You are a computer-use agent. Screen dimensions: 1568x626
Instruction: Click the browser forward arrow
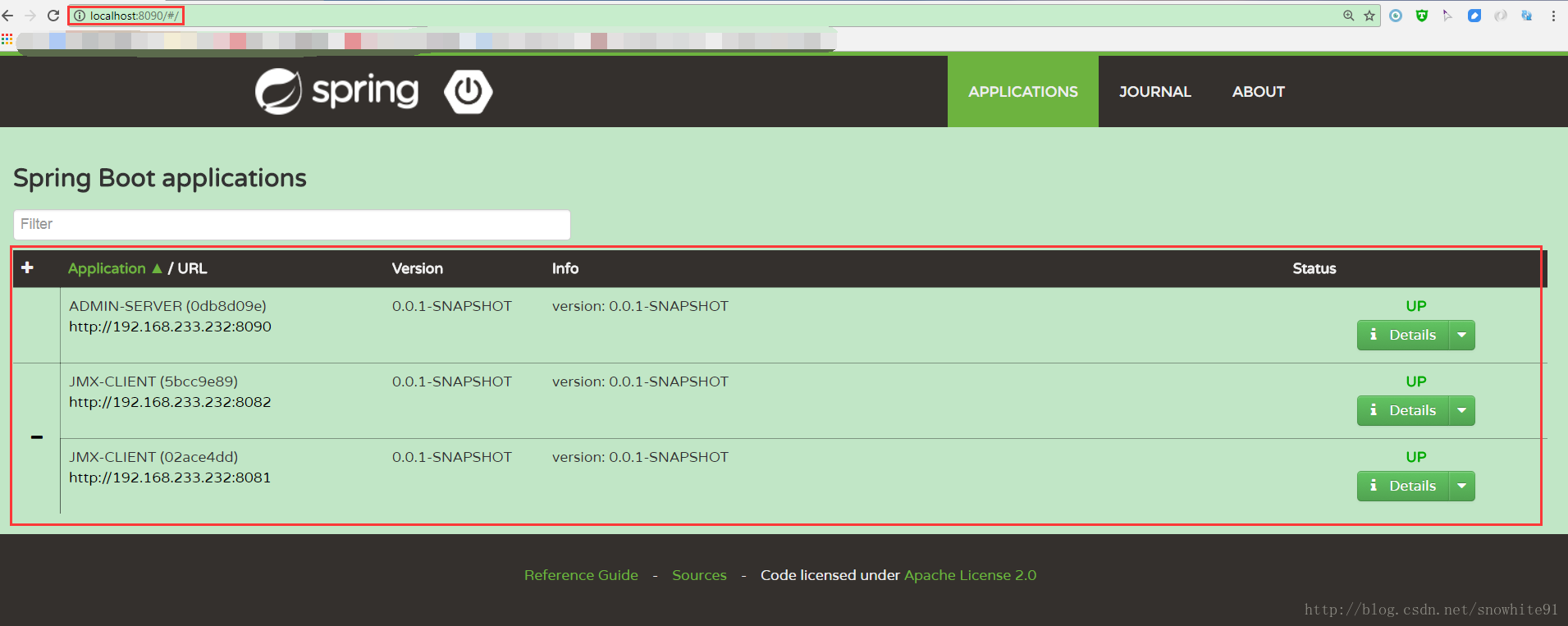[30, 16]
